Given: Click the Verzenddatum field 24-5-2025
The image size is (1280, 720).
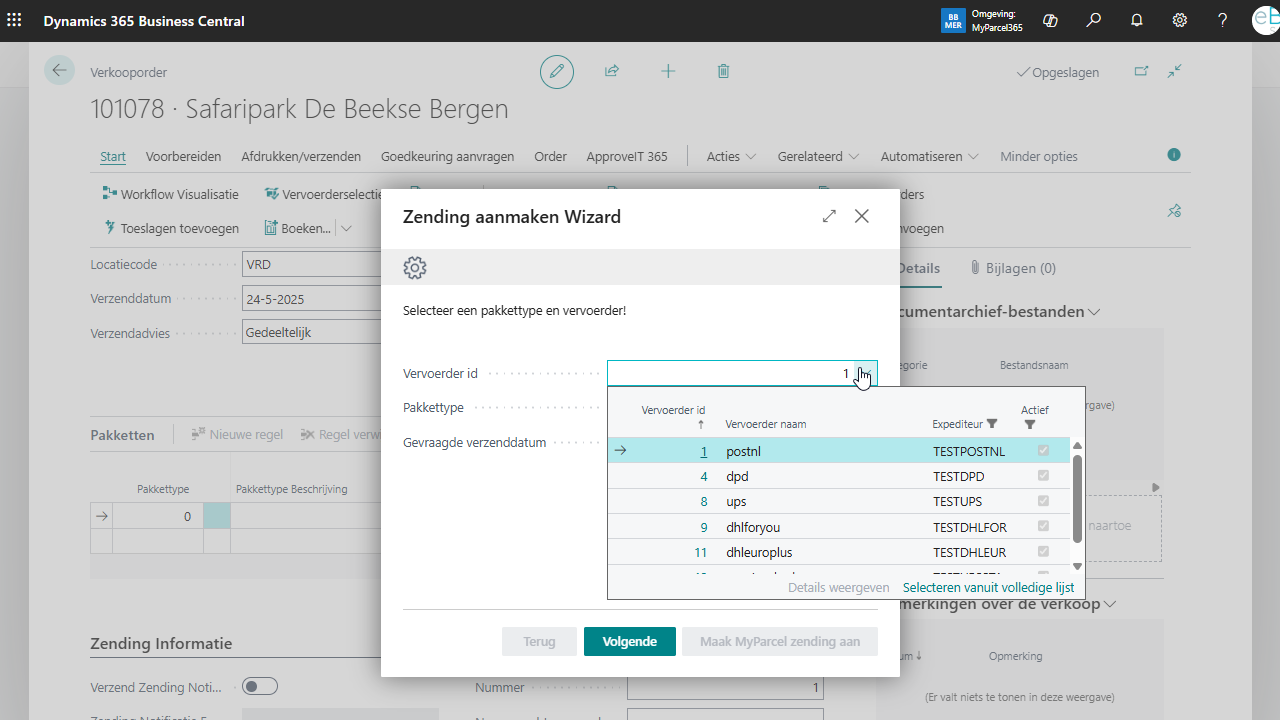Looking at the screenshot, I should tap(312, 299).
